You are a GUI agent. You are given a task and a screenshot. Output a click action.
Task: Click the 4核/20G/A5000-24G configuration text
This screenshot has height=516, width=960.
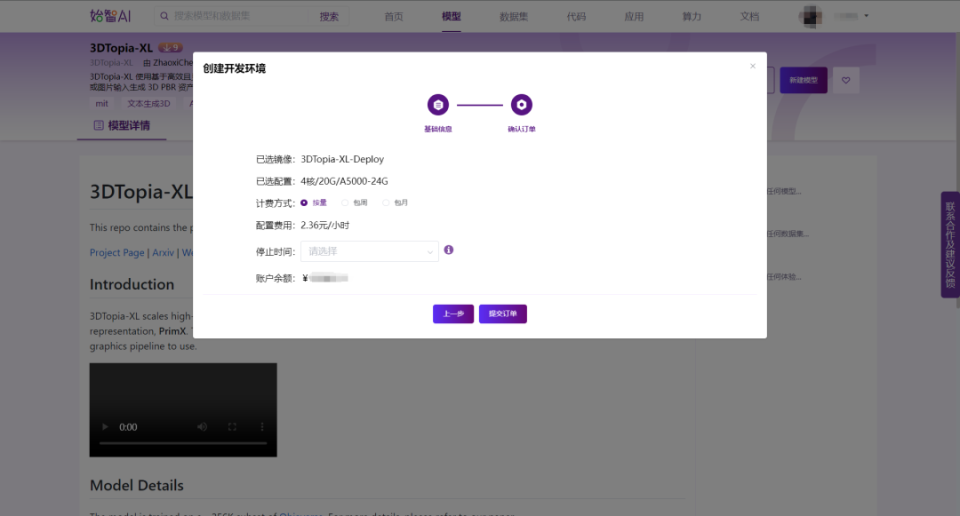coord(344,181)
